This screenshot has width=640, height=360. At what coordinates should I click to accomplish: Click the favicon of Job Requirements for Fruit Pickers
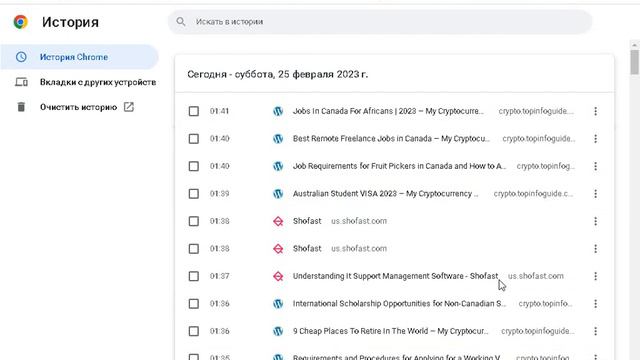278,166
